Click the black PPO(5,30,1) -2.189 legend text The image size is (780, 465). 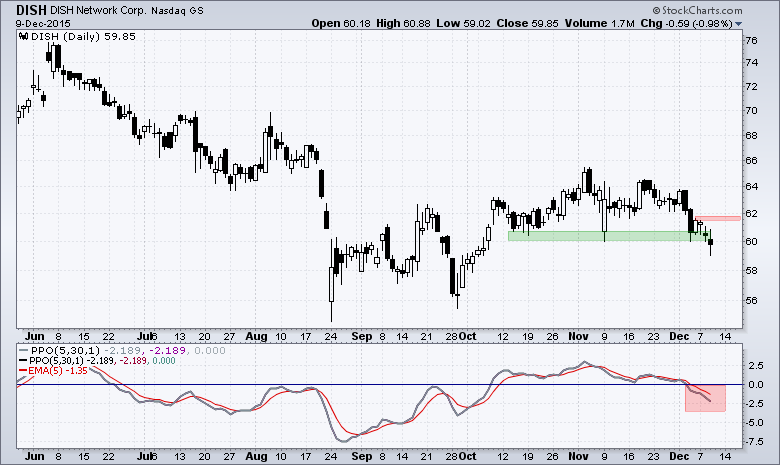pos(102,361)
